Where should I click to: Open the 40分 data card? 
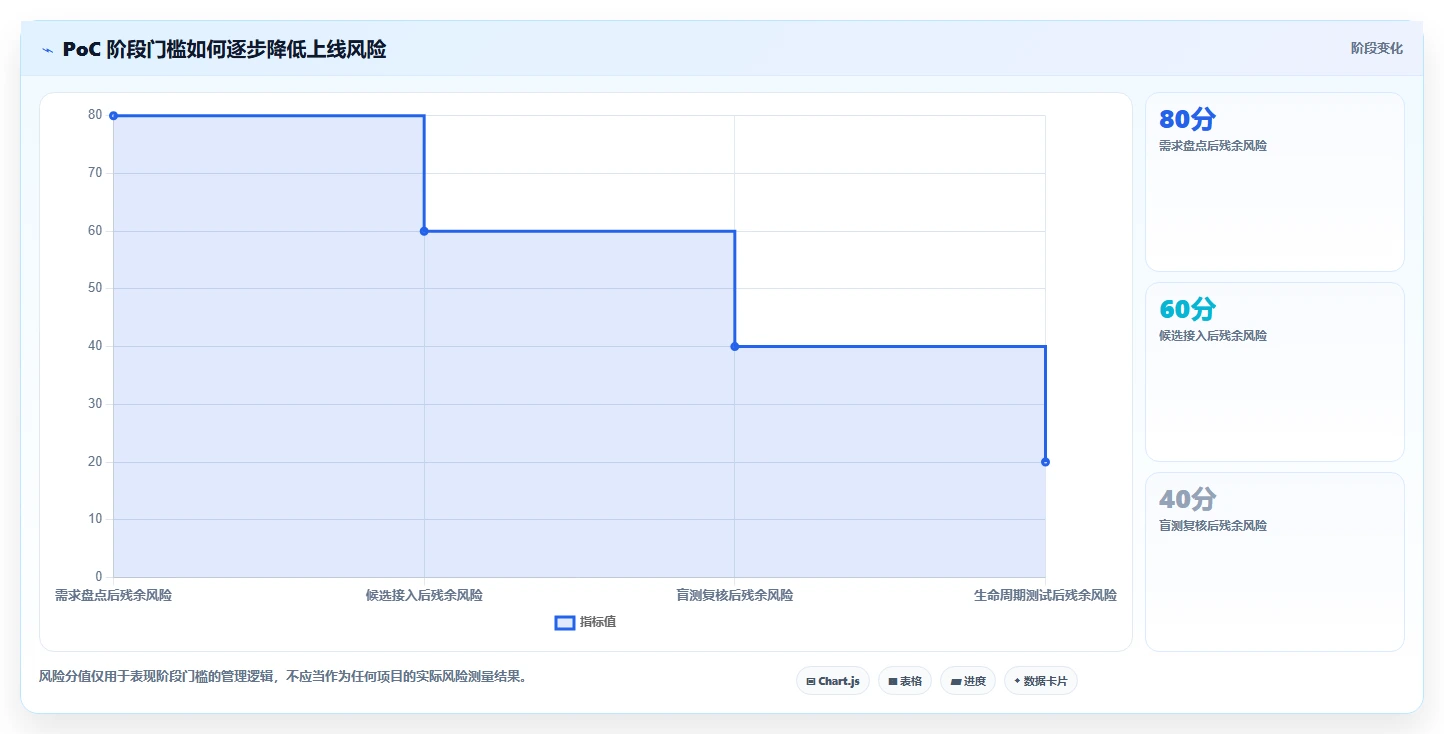1274,562
